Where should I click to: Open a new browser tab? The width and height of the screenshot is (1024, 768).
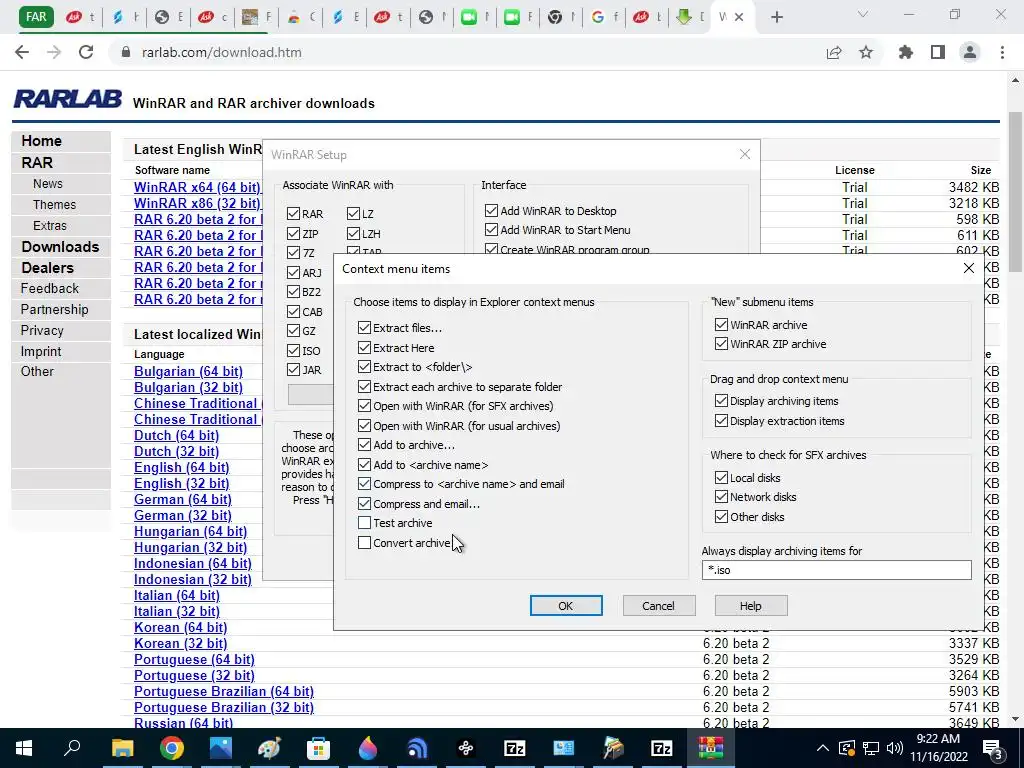pos(776,17)
